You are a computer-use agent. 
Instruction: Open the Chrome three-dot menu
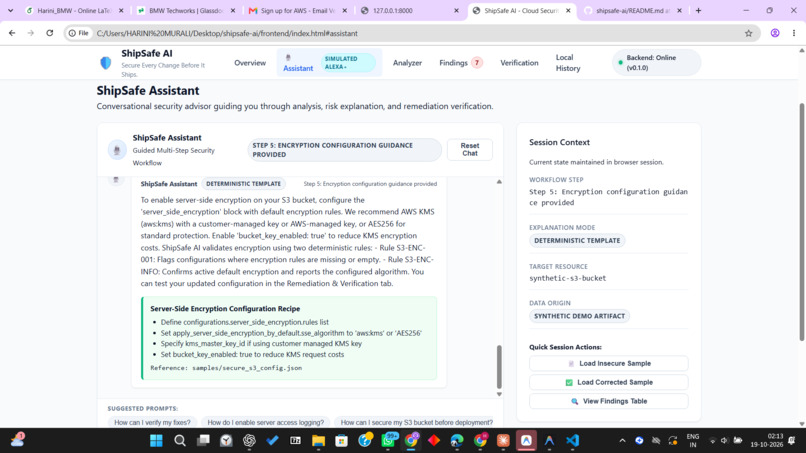794,33
